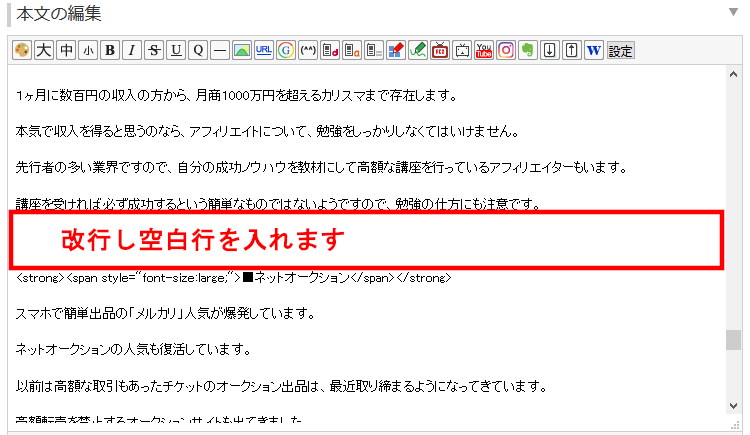This screenshot has width=750, height=435.
Task: Click product icon with orange a
Action: click(352, 50)
